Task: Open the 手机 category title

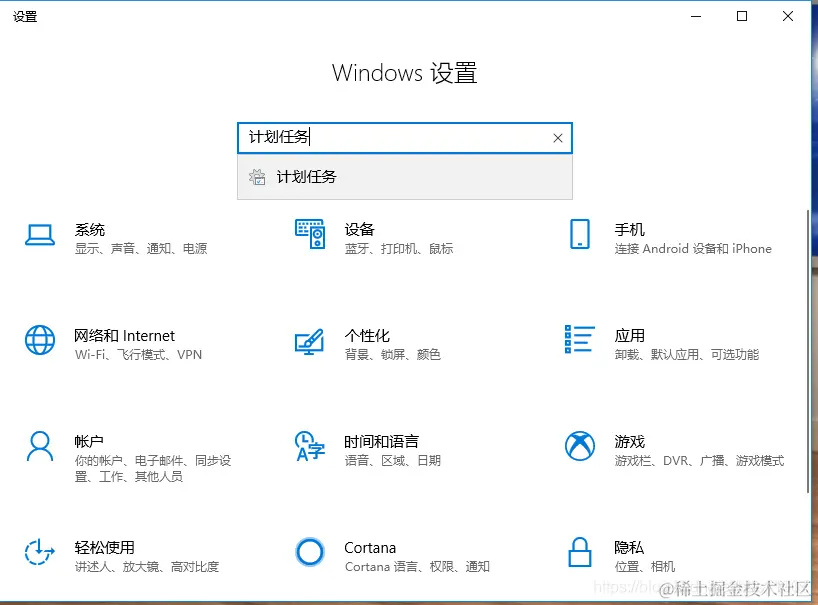Action: click(x=630, y=229)
